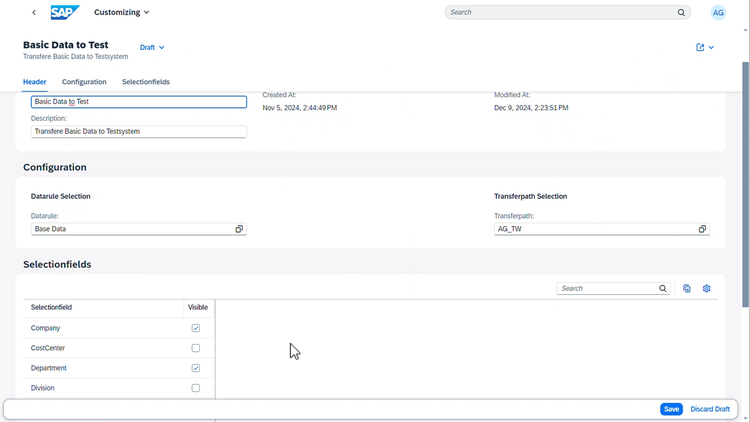Image resolution: width=750 pixels, height=422 pixels.
Task: Open Transferpath value help icon
Action: [702, 229]
